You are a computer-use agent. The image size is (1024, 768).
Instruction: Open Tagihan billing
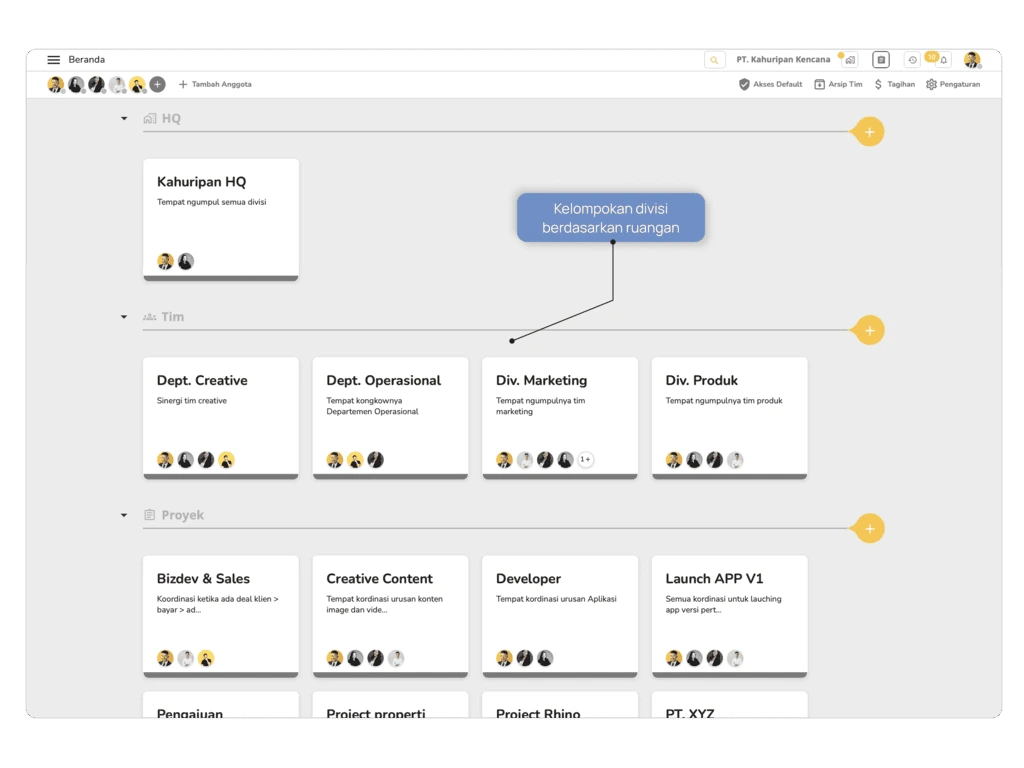pyautogui.click(x=895, y=84)
